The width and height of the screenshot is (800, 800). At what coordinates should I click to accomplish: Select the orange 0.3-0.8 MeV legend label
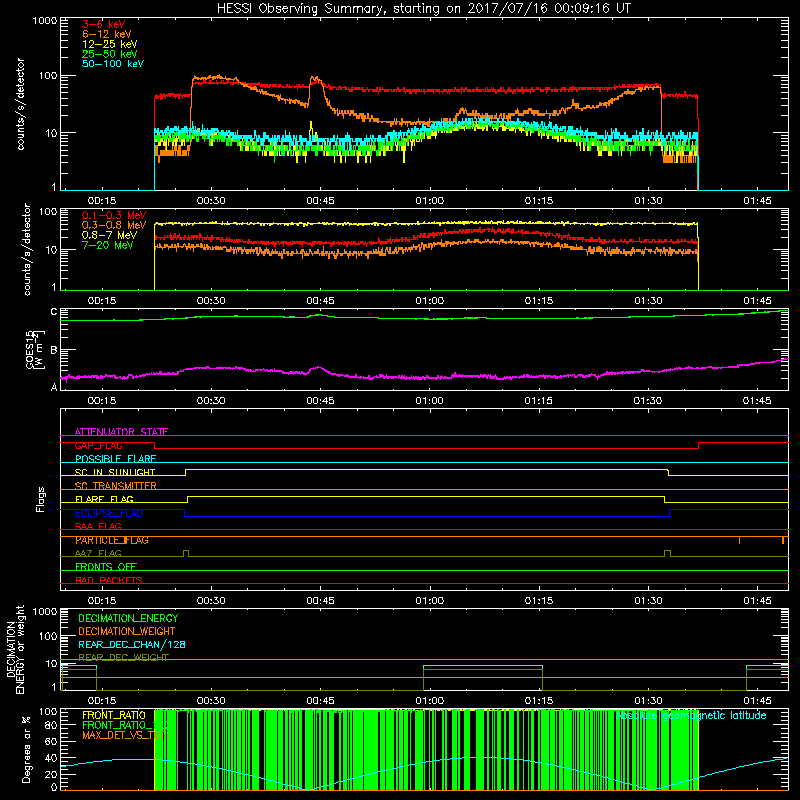tap(114, 225)
